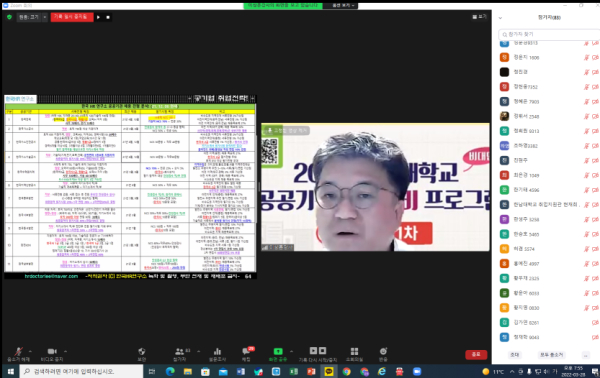
Task: Open Windows Start menu
Action: 11,371
